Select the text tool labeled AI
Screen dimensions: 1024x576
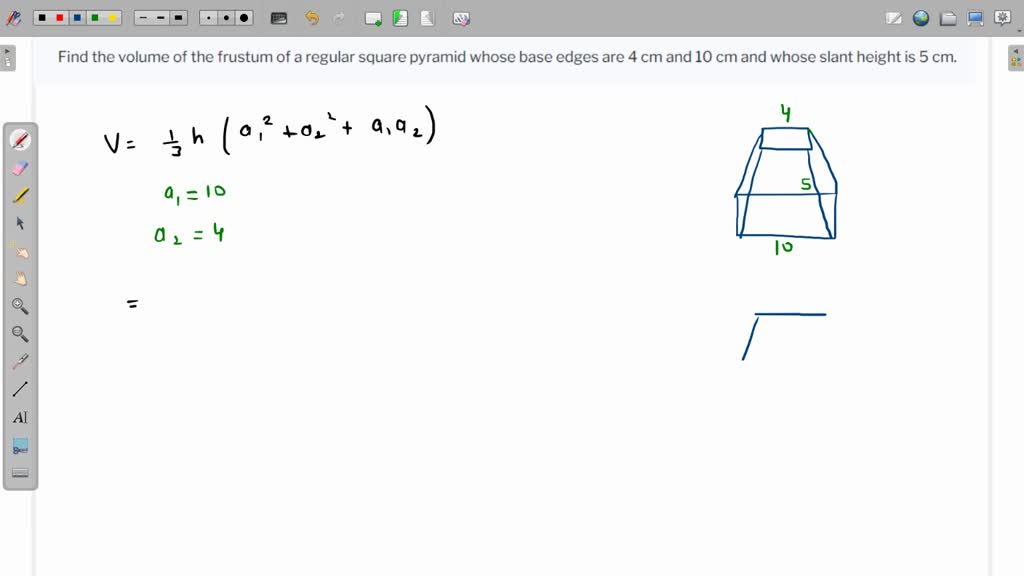coord(19,417)
